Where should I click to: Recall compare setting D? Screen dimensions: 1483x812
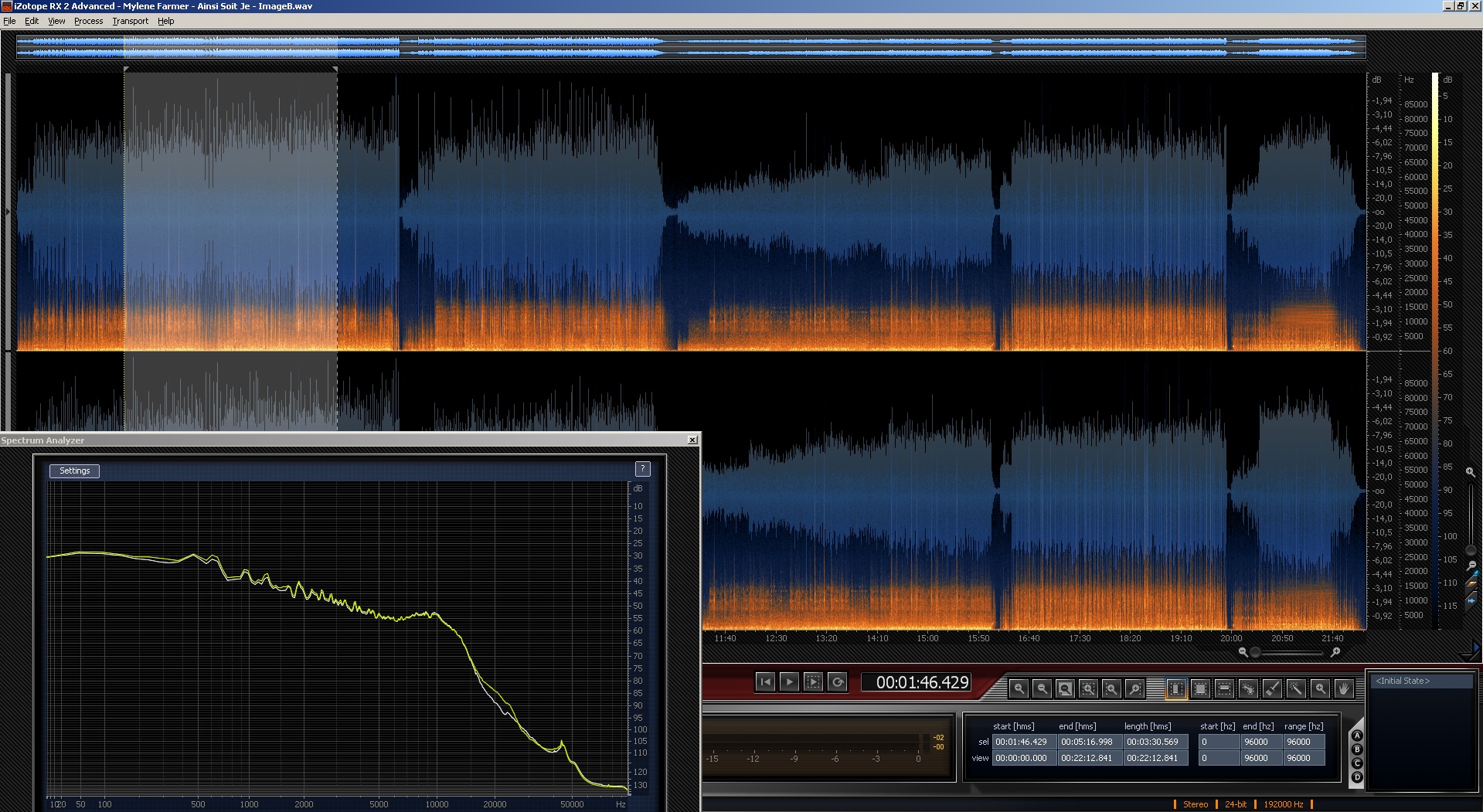(x=1357, y=777)
